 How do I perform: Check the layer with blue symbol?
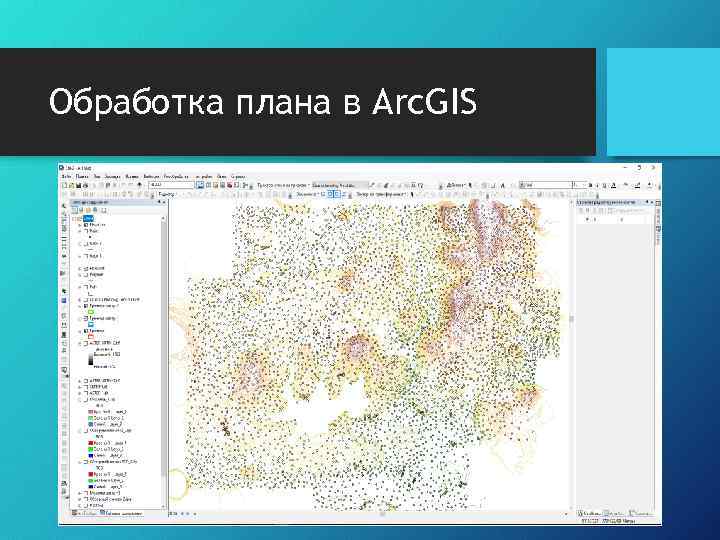[x=85, y=318]
